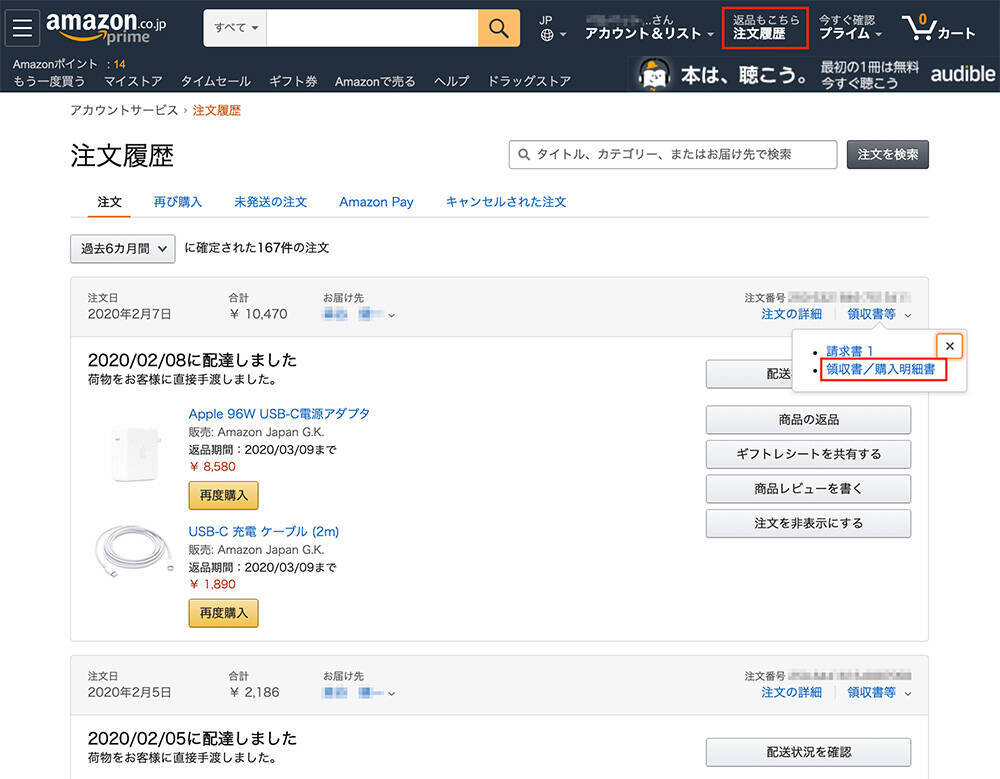Open 注文履歴 in the top navigation
This screenshot has width=1000, height=779.
point(764,28)
